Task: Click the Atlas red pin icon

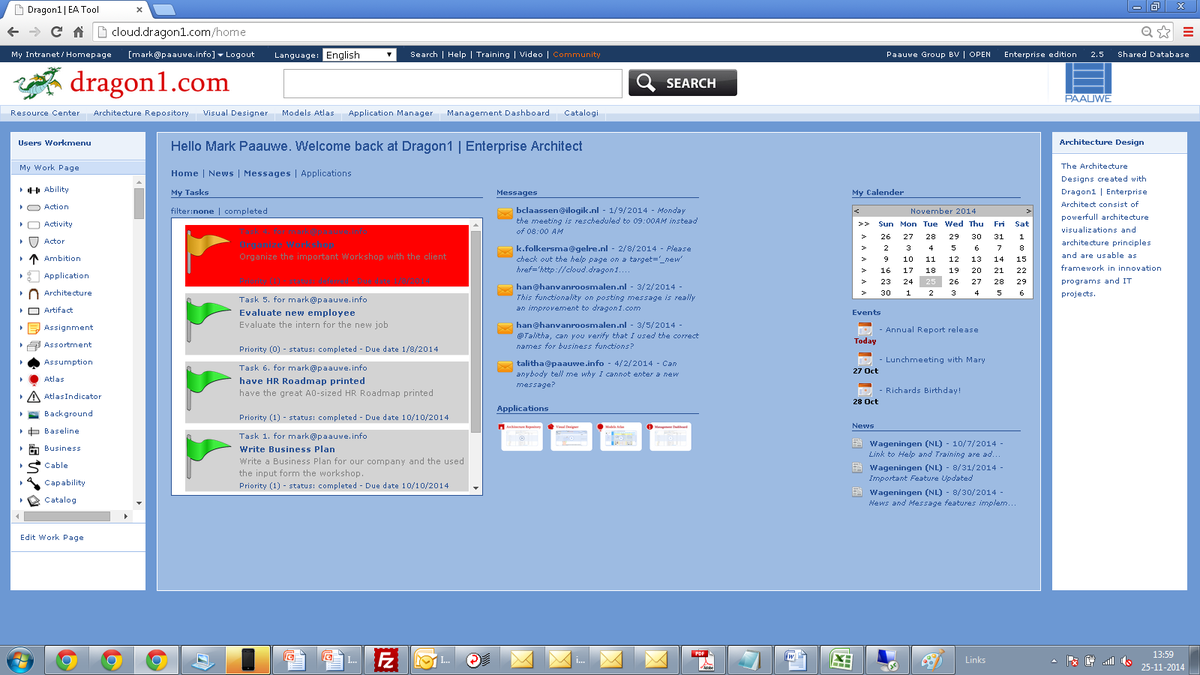Action: (33, 380)
